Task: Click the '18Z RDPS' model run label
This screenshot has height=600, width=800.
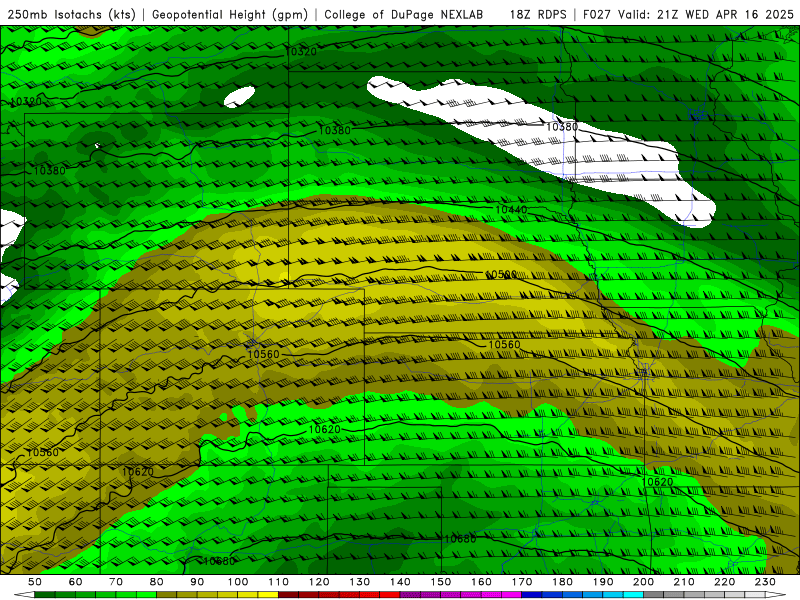Action: coord(538,14)
